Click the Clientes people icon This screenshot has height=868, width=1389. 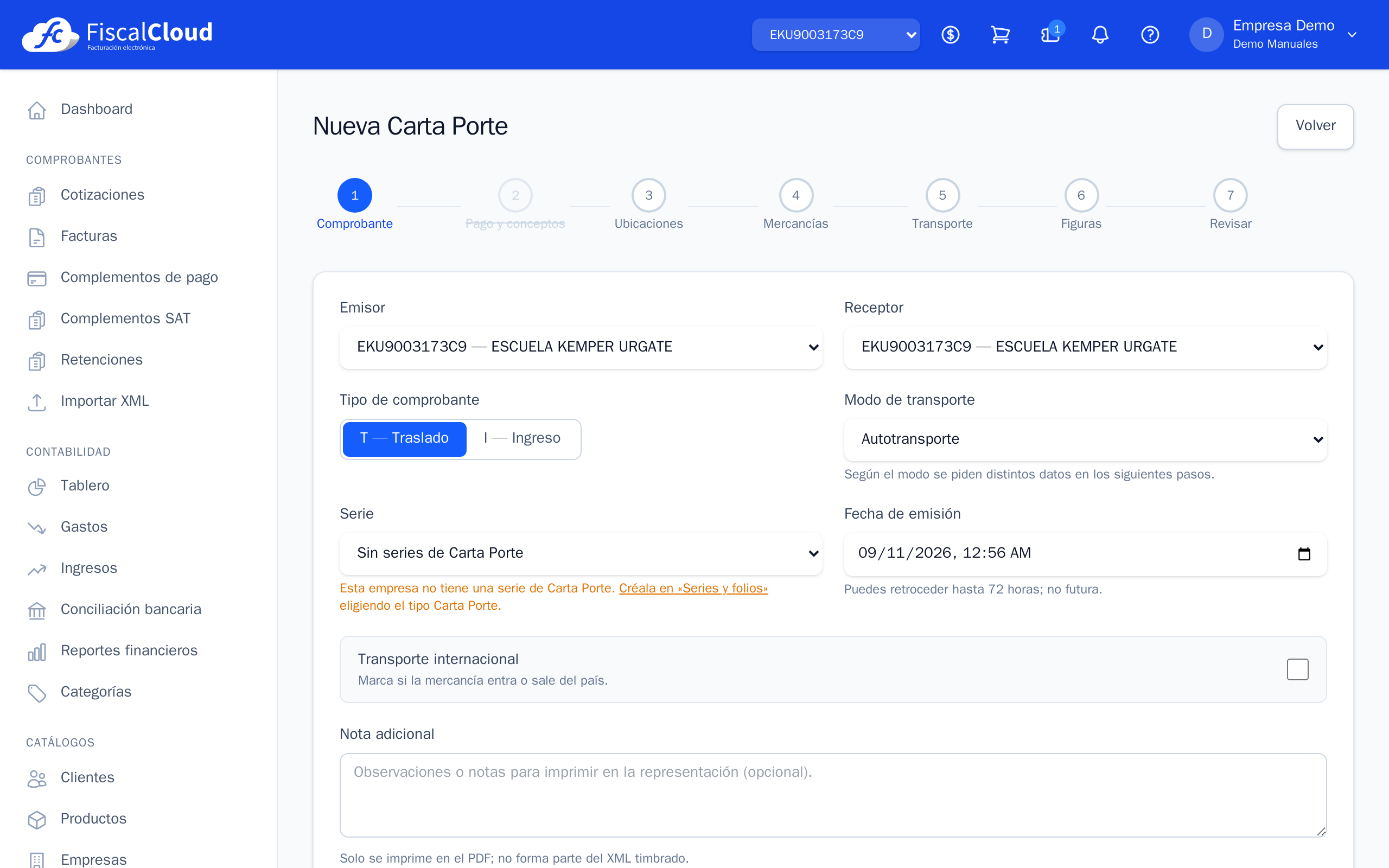click(37, 778)
